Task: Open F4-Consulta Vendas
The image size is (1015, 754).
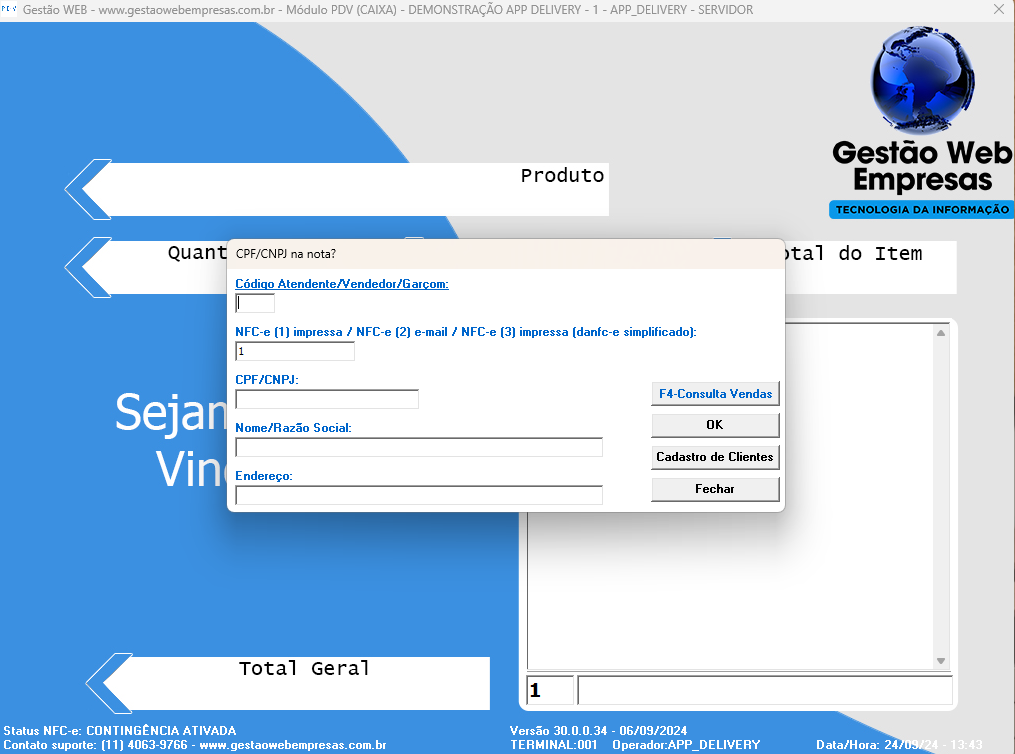Action: (715, 394)
